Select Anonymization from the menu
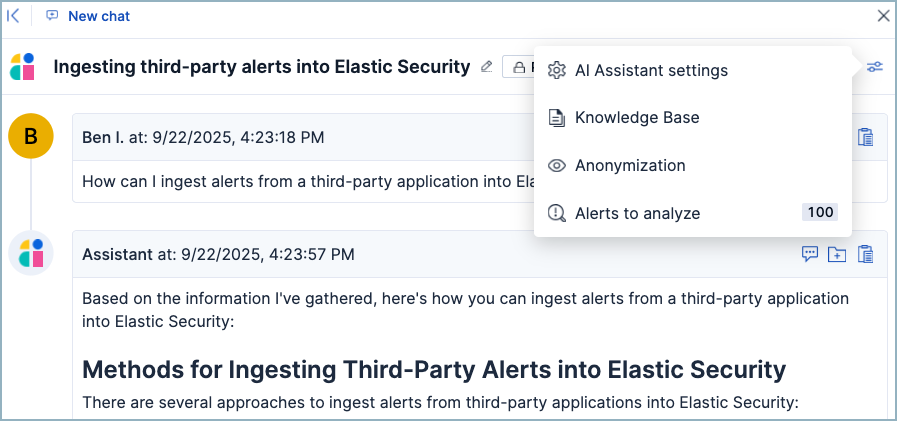Screen dimensions: 897x421 629,165
